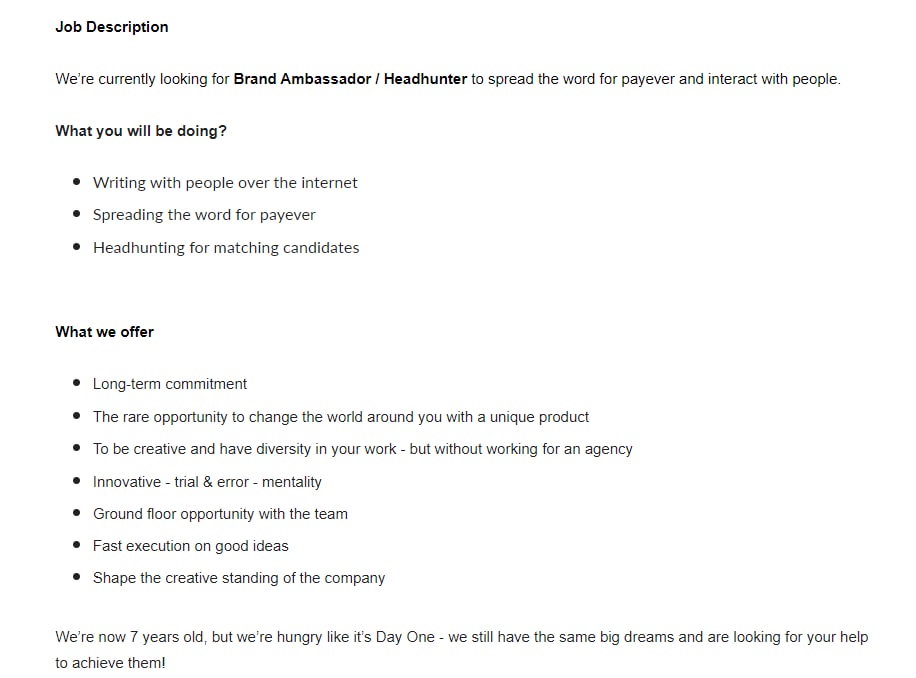The width and height of the screenshot is (916, 678).
Task: Click the 'Long-term commitment' bullet
Action: pyautogui.click(x=170, y=384)
